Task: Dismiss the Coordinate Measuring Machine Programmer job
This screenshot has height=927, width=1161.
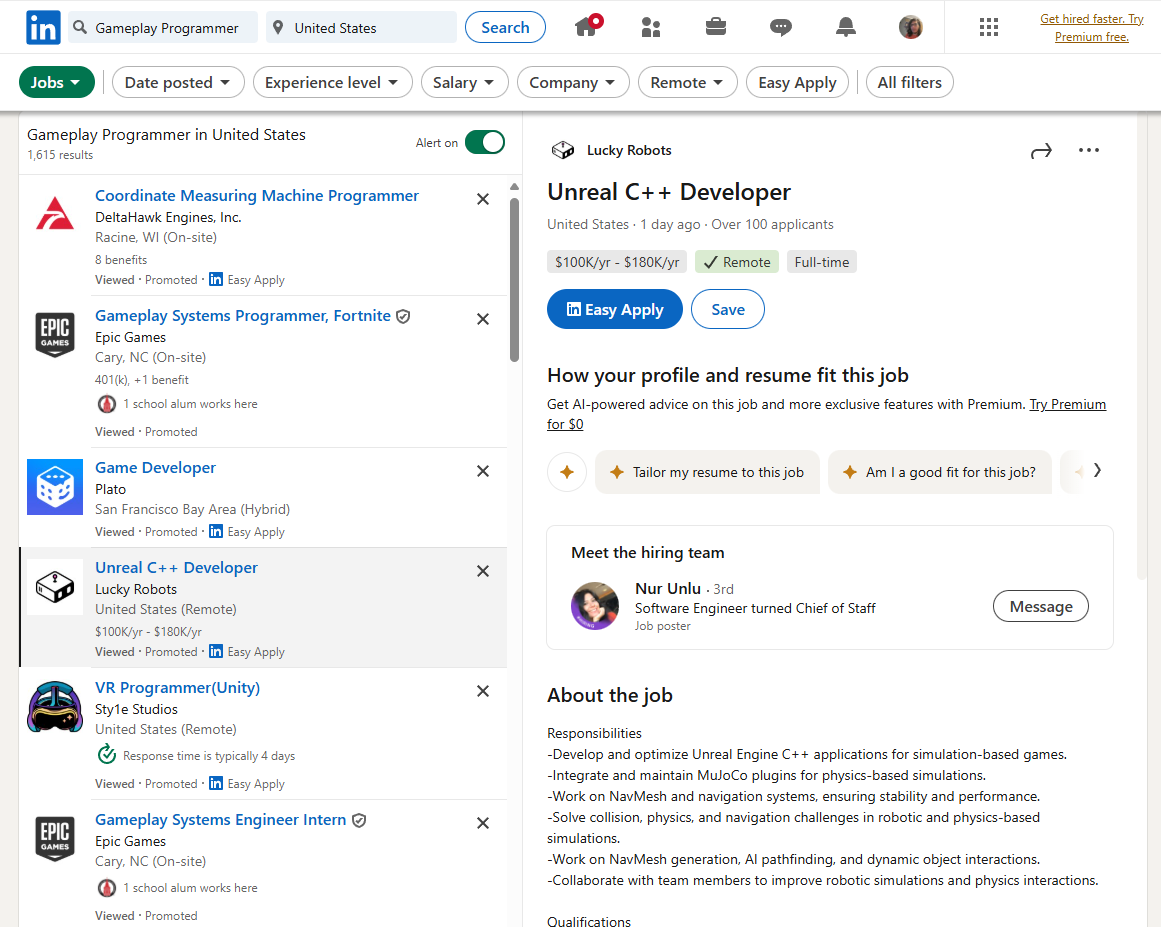Action: tap(483, 199)
